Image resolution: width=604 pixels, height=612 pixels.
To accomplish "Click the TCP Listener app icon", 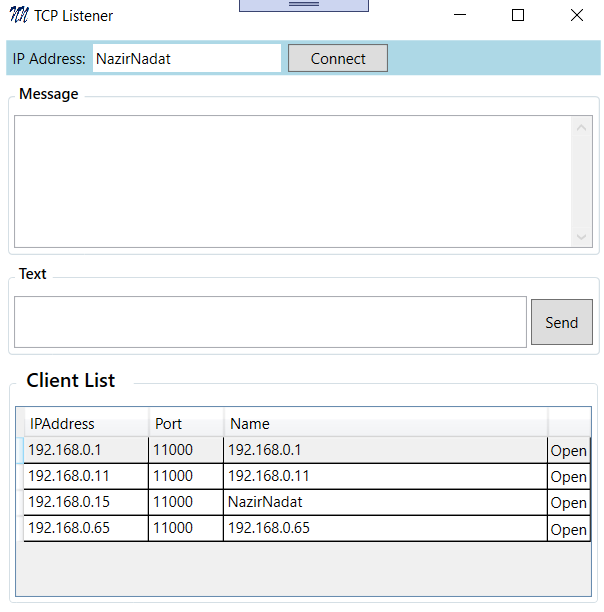I will [x=18, y=15].
